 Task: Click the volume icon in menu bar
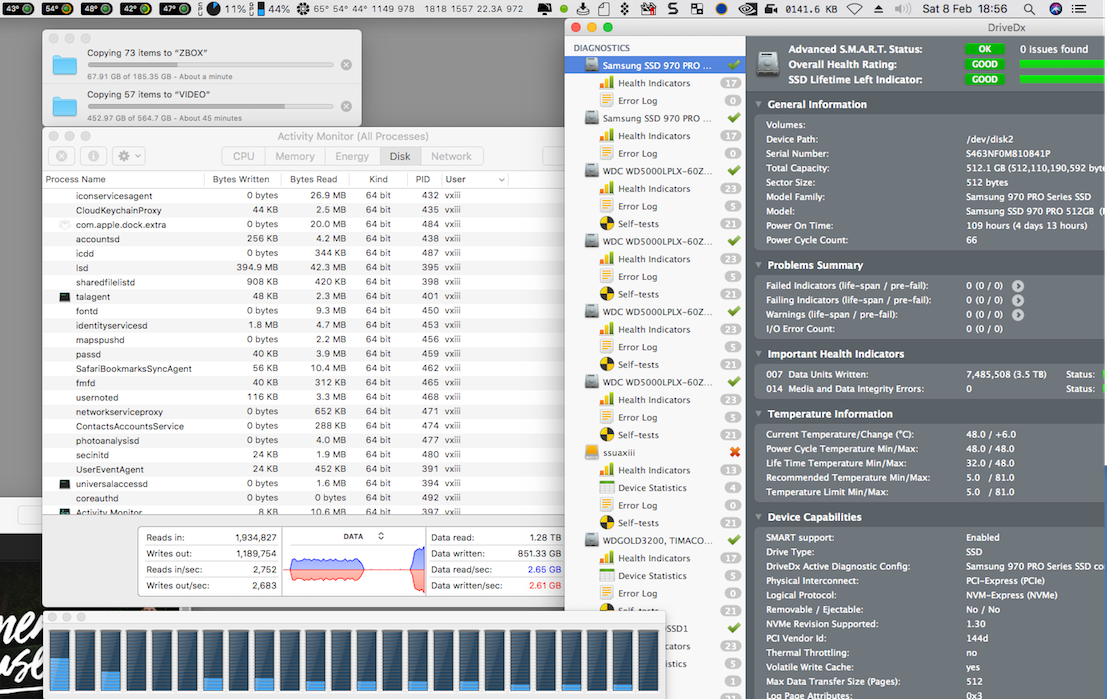(902, 9)
